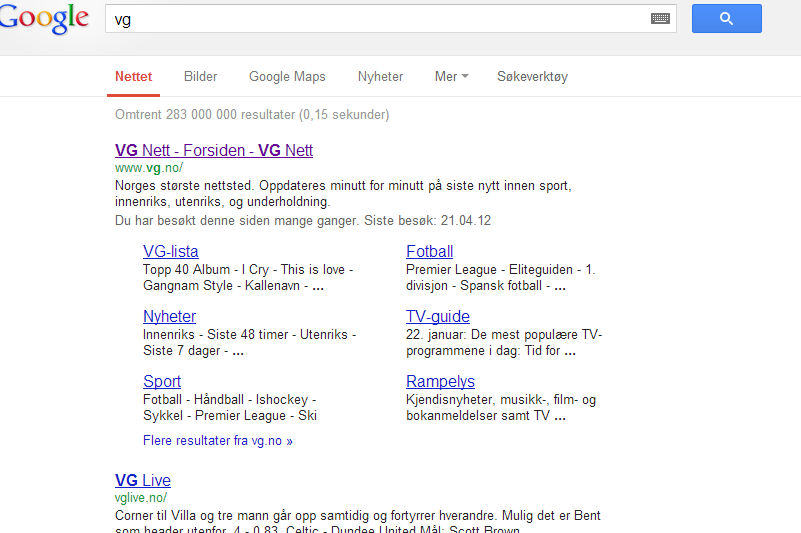
Task: Click 'Norges største nettsted' description text
Action: tap(184, 186)
